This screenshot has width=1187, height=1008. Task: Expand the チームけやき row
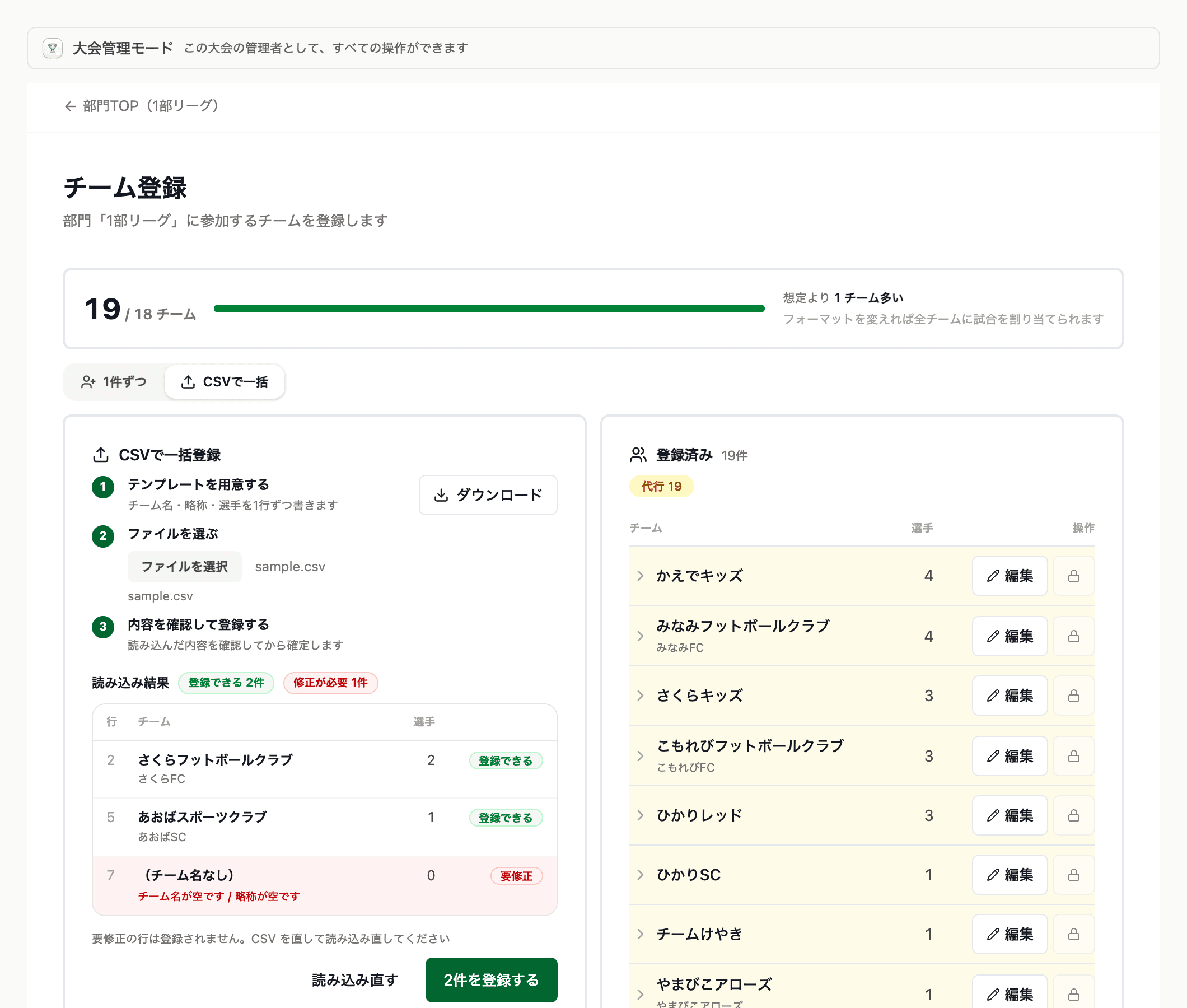[641, 934]
